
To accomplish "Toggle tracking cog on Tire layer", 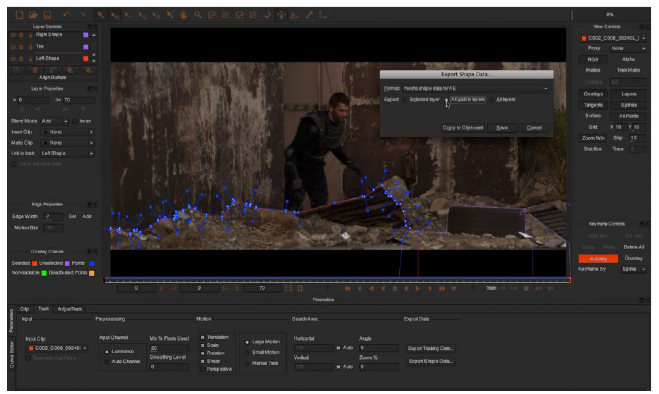I will click(x=21, y=47).
